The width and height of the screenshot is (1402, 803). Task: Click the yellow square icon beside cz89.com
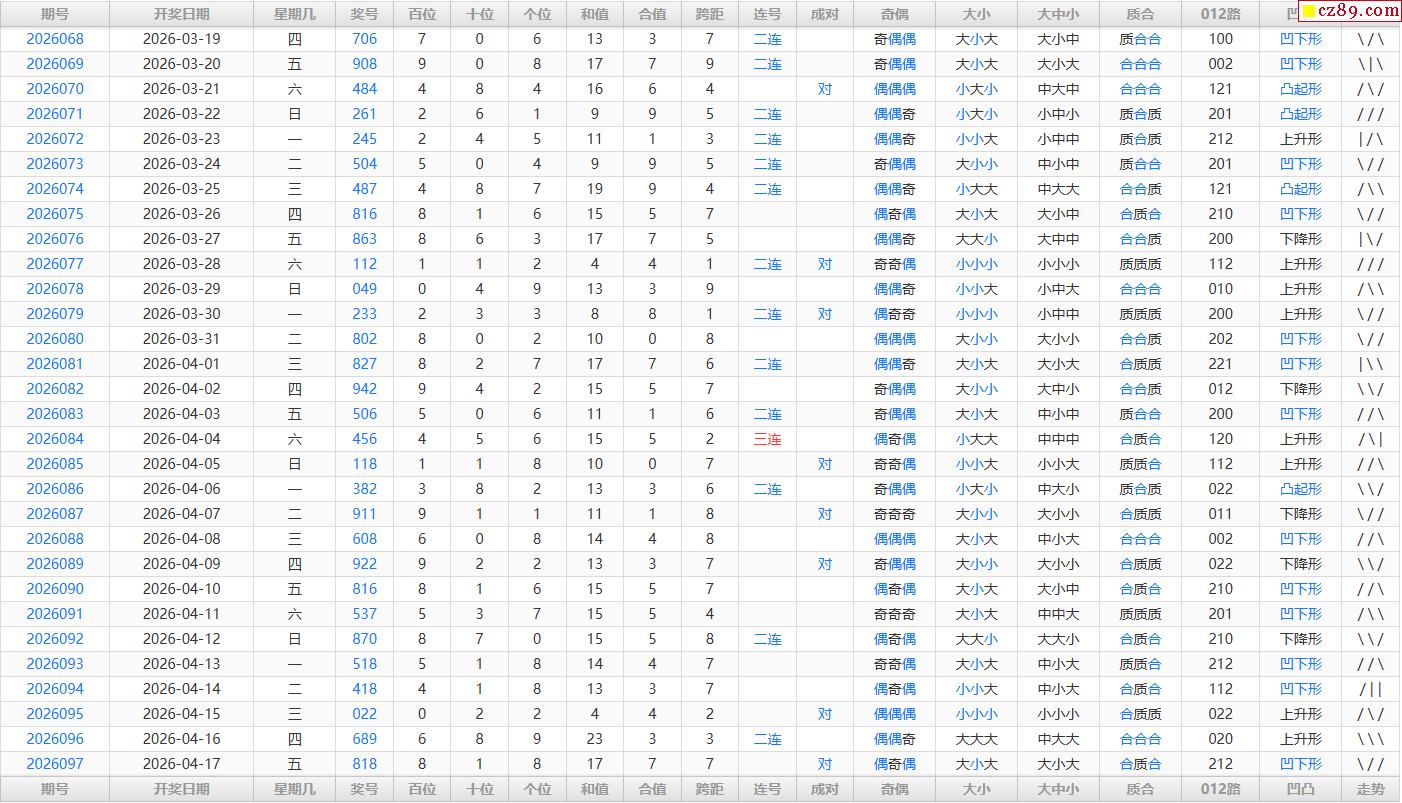click(1308, 12)
